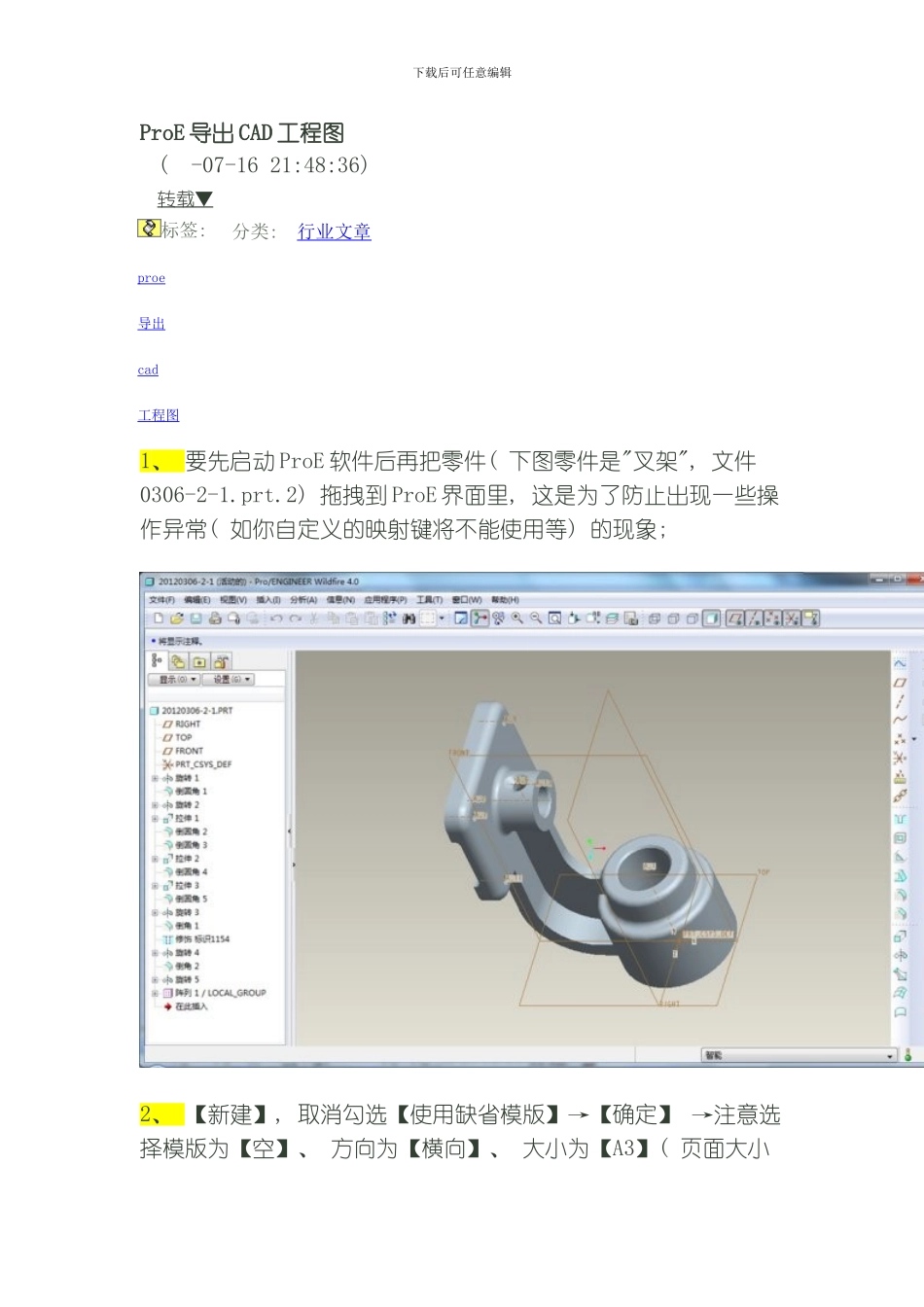
Task: Open the 帮助(H) menu
Action: (505, 600)
